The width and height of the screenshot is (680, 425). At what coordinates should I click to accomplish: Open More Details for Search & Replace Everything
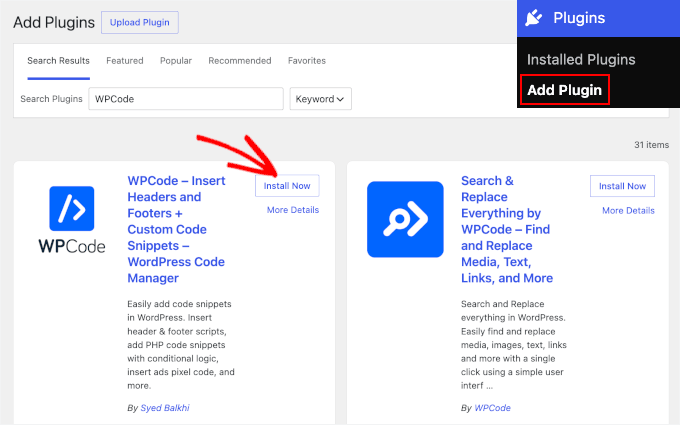click(628, 210)
